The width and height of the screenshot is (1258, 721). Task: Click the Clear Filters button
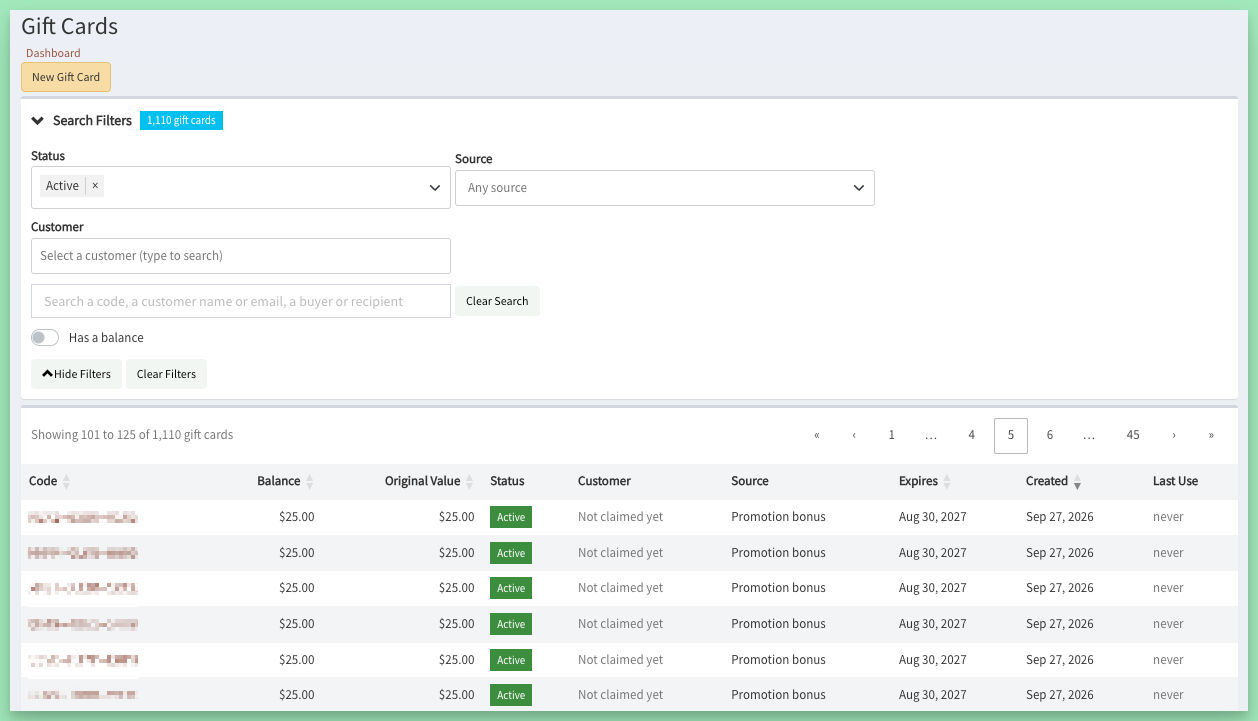pyautogui.click(x=166, y=374)
